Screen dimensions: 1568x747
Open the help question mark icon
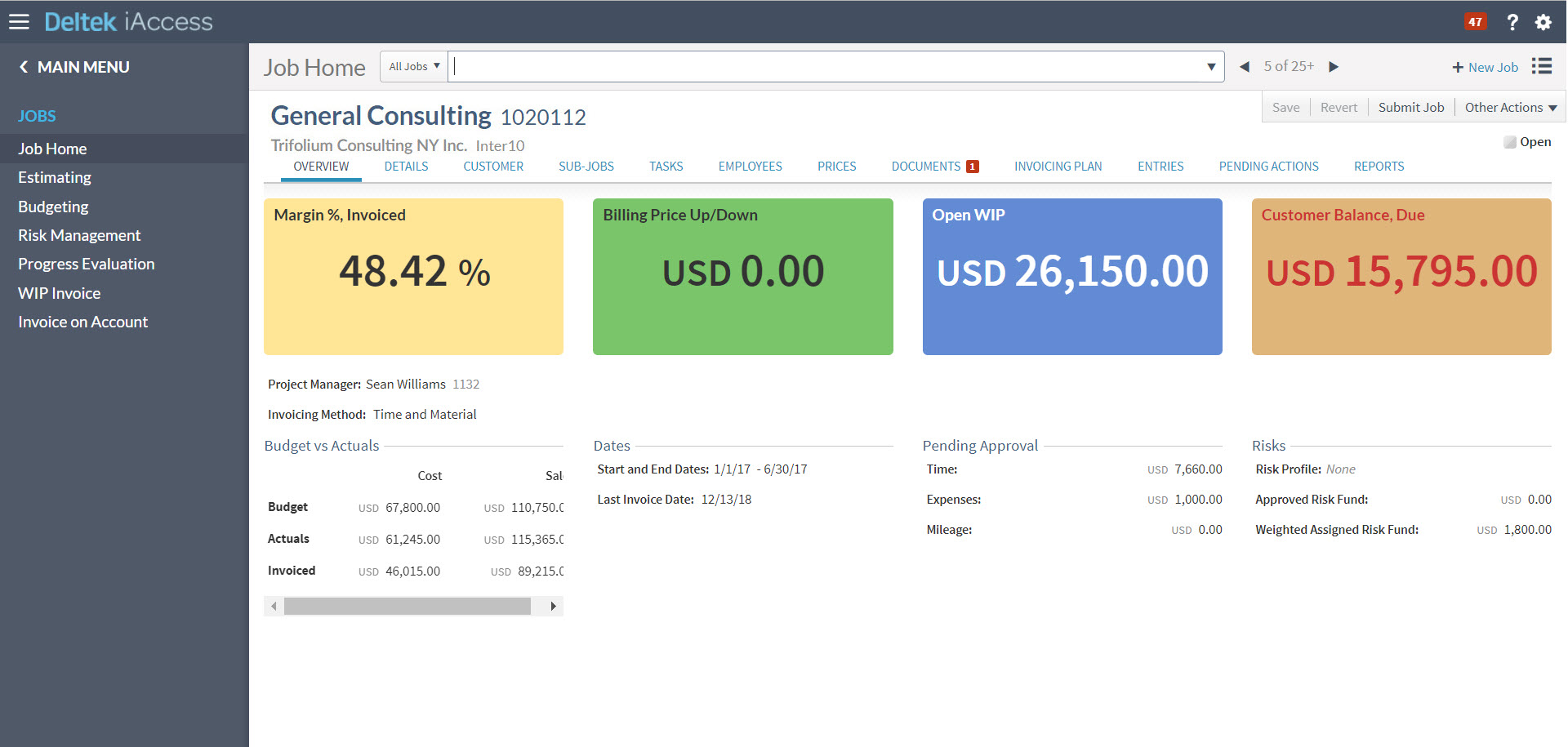coord(1512,22)
